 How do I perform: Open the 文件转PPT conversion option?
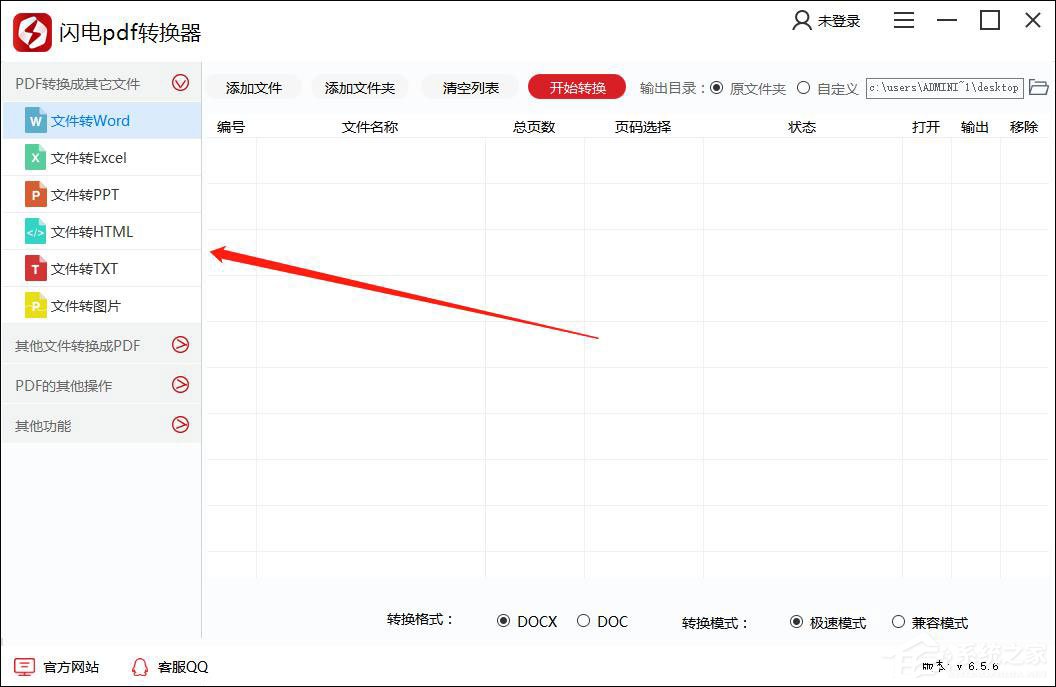(85, 194)
